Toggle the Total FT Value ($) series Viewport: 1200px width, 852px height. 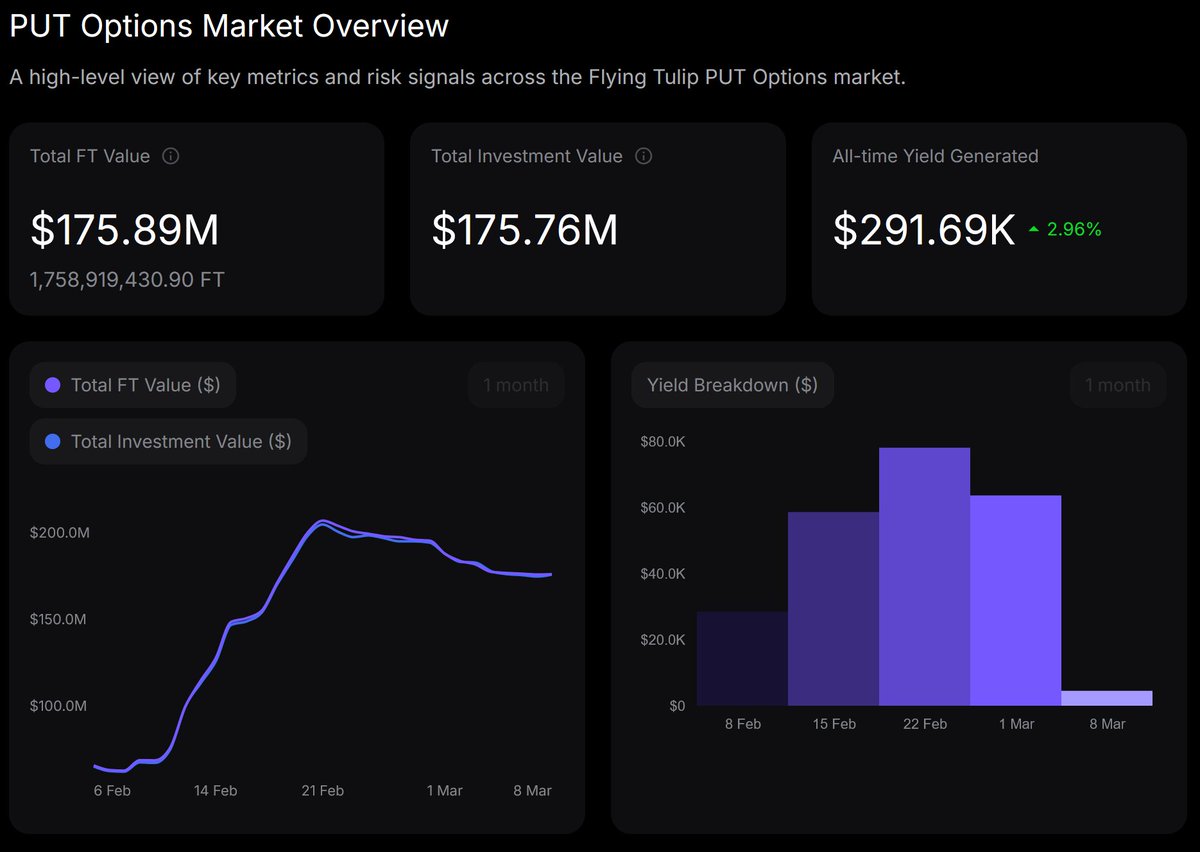(132, 384)
